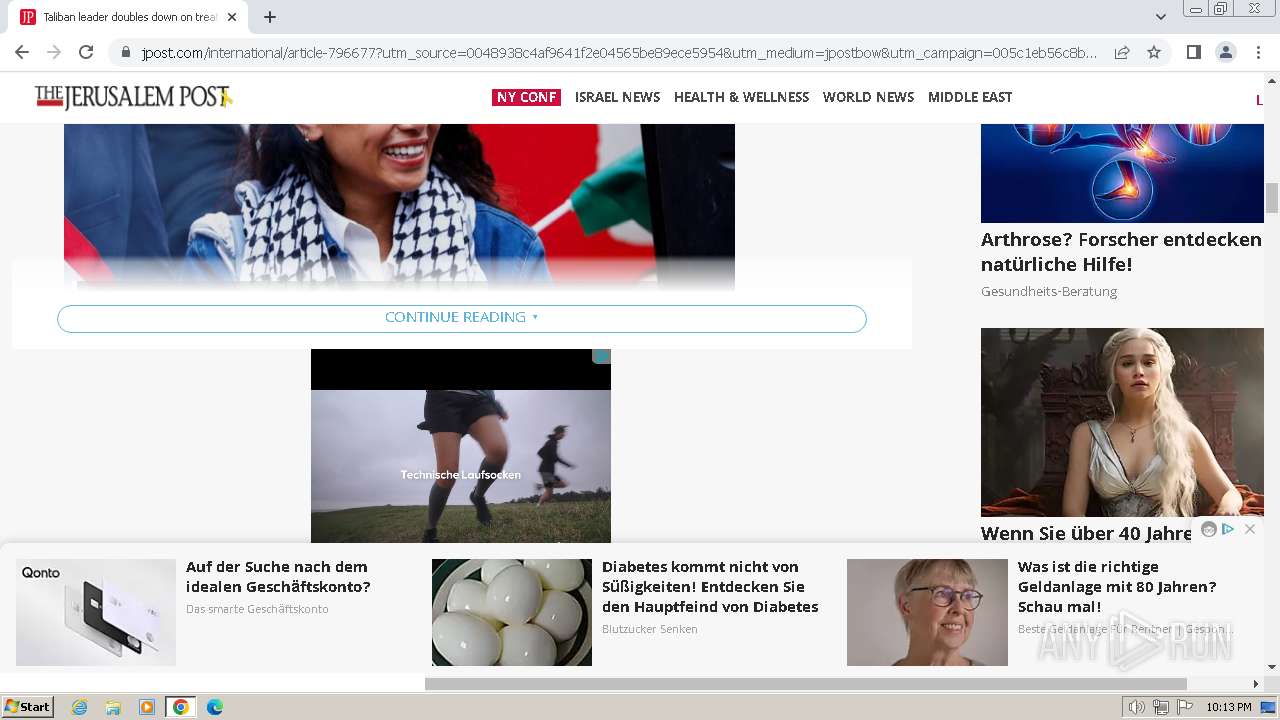
Task: Click the browser forward arrow
Action: pos(54,52)
